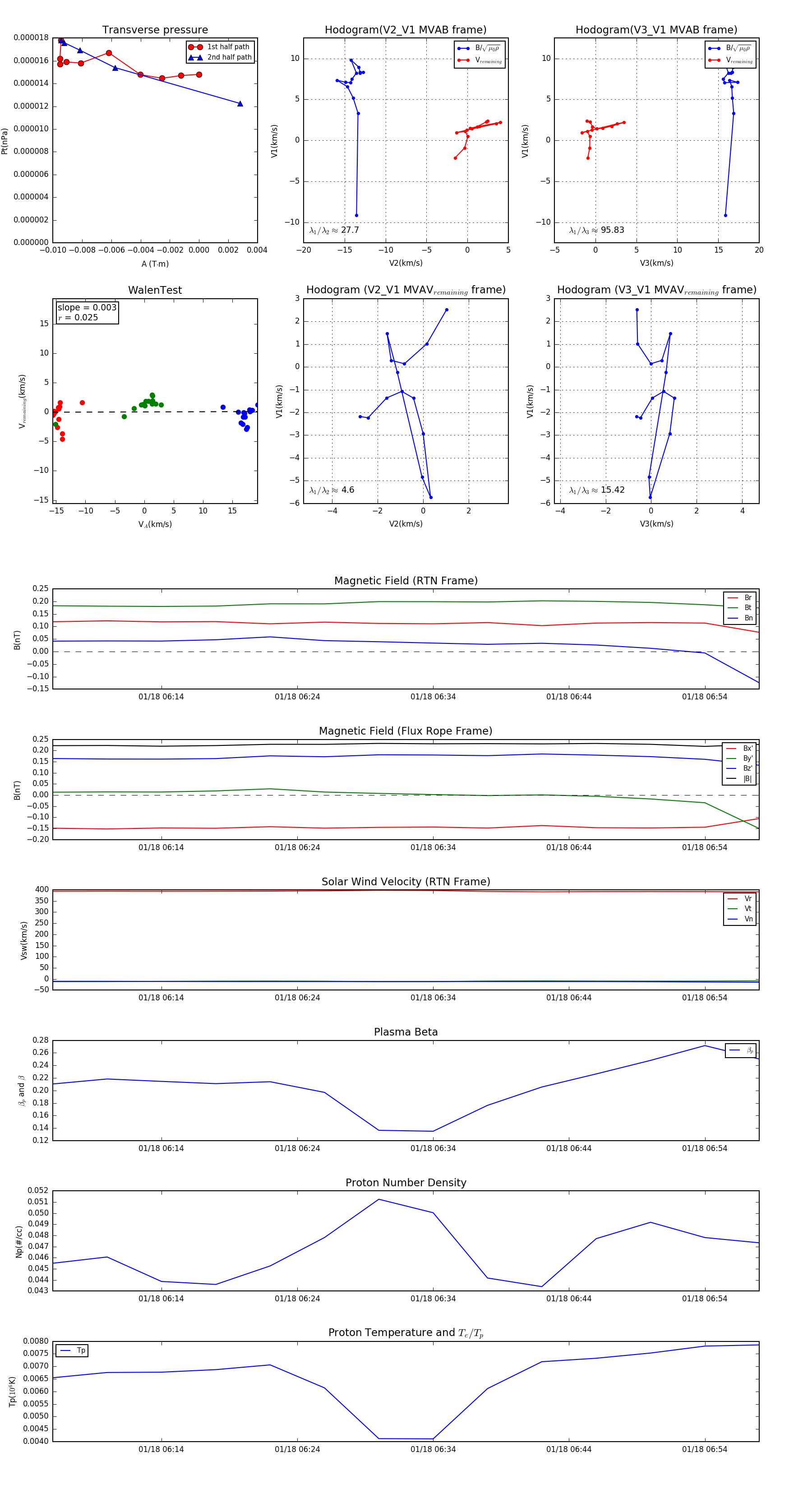812x1489 pixels.
Task: Click the 'r = 0.025' text
Action: [x=78, y=317]
